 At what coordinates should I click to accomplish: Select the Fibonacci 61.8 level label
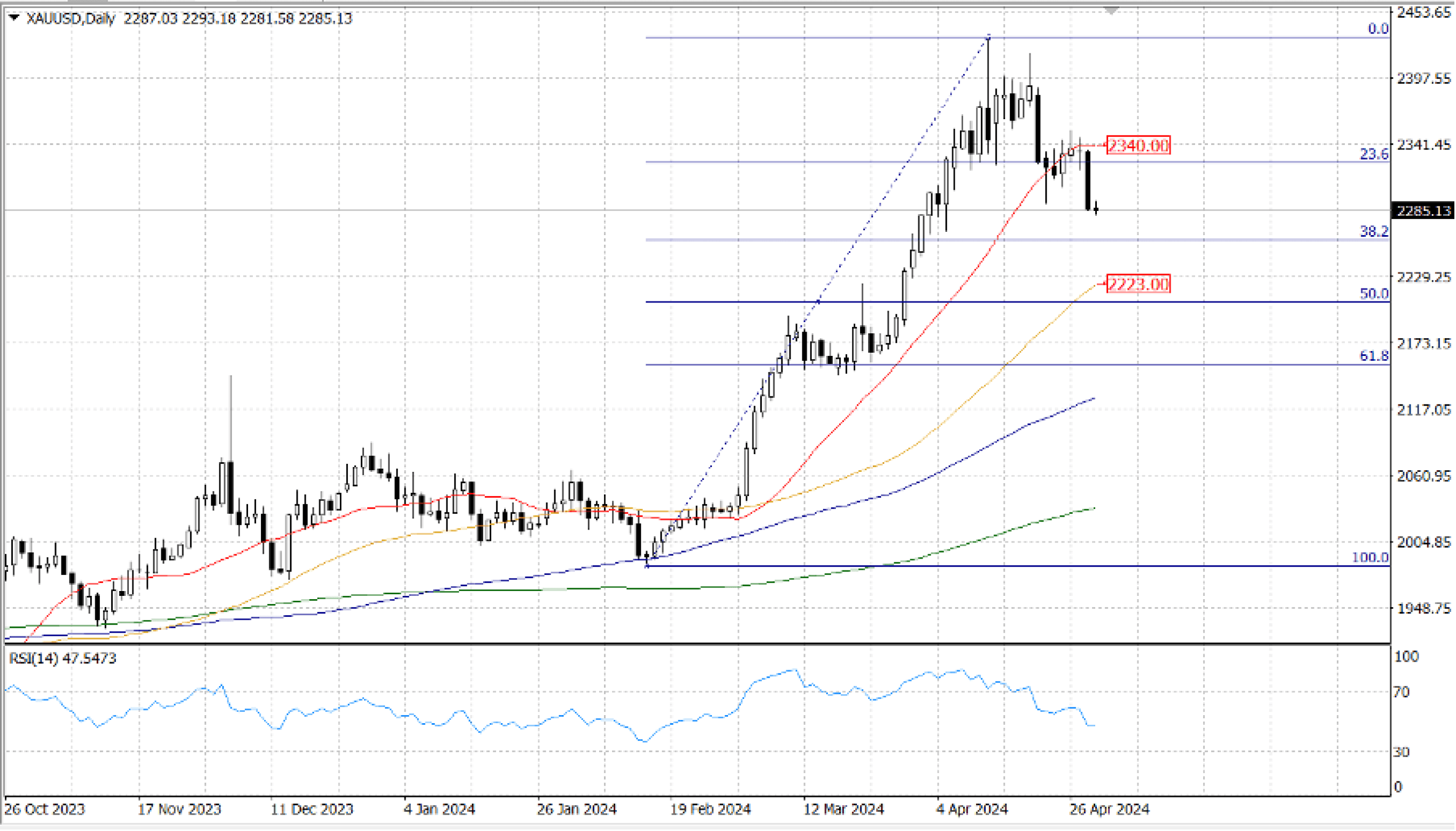1374,355
